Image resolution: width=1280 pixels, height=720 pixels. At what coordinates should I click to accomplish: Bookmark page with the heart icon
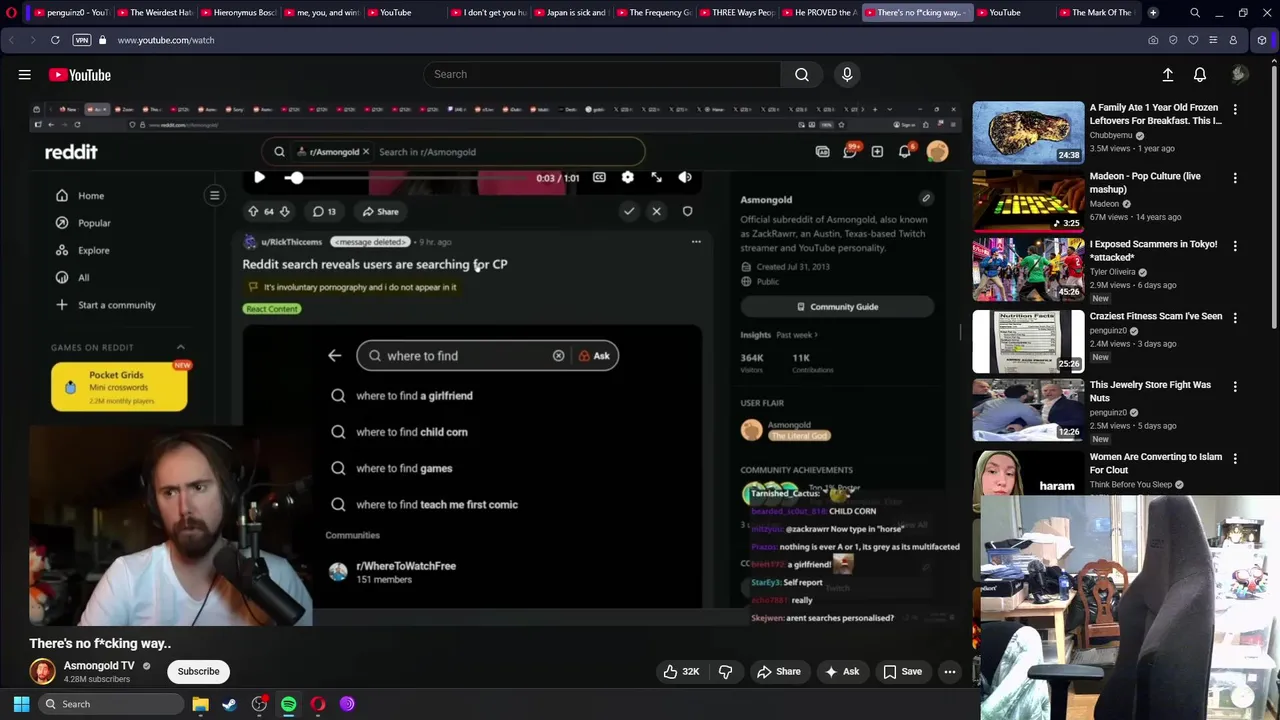coord(1193,40)
